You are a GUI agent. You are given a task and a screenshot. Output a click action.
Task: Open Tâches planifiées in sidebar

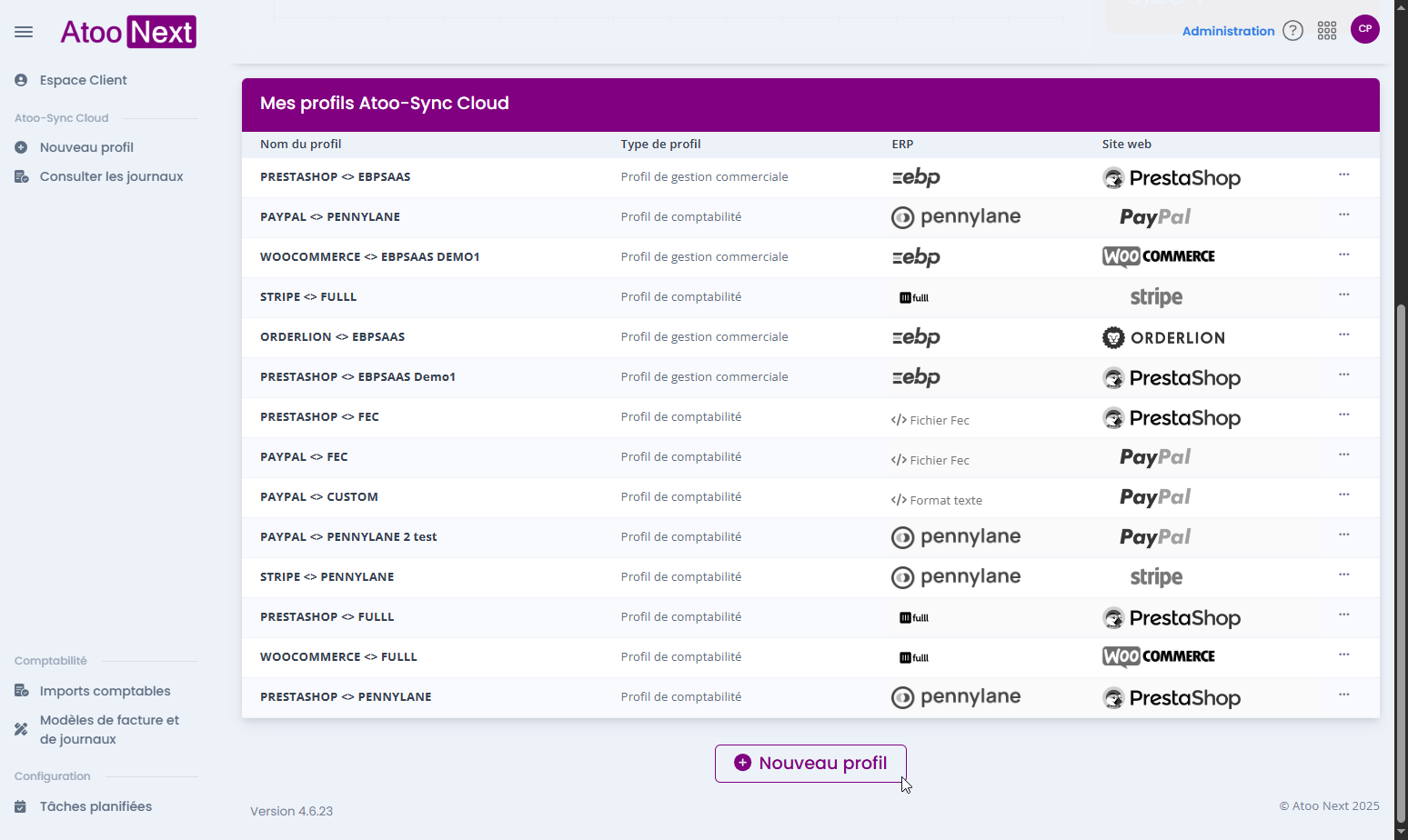[x=96, y=806]
